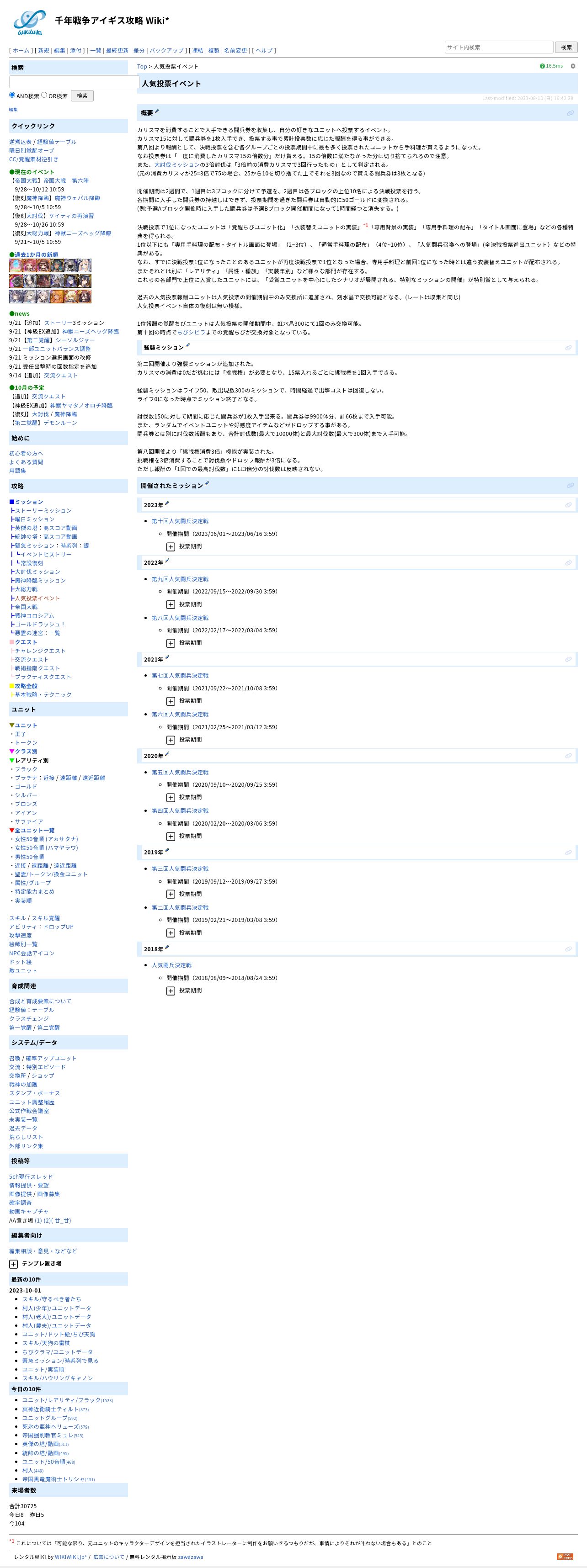This screenshot has width=587, height=1568.
Task: Expand 投票期間 under 2018 人気闘兵決定戦
Action: (171, 991)
